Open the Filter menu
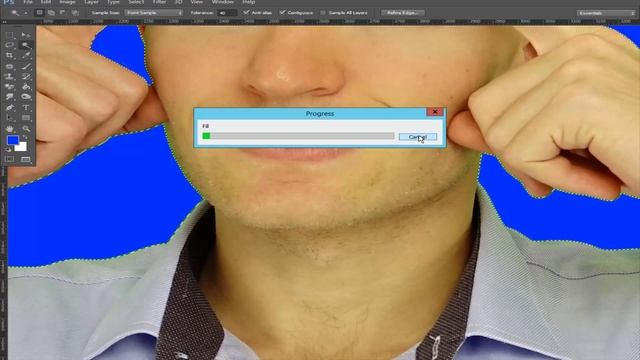 click(x=159, y=2)
